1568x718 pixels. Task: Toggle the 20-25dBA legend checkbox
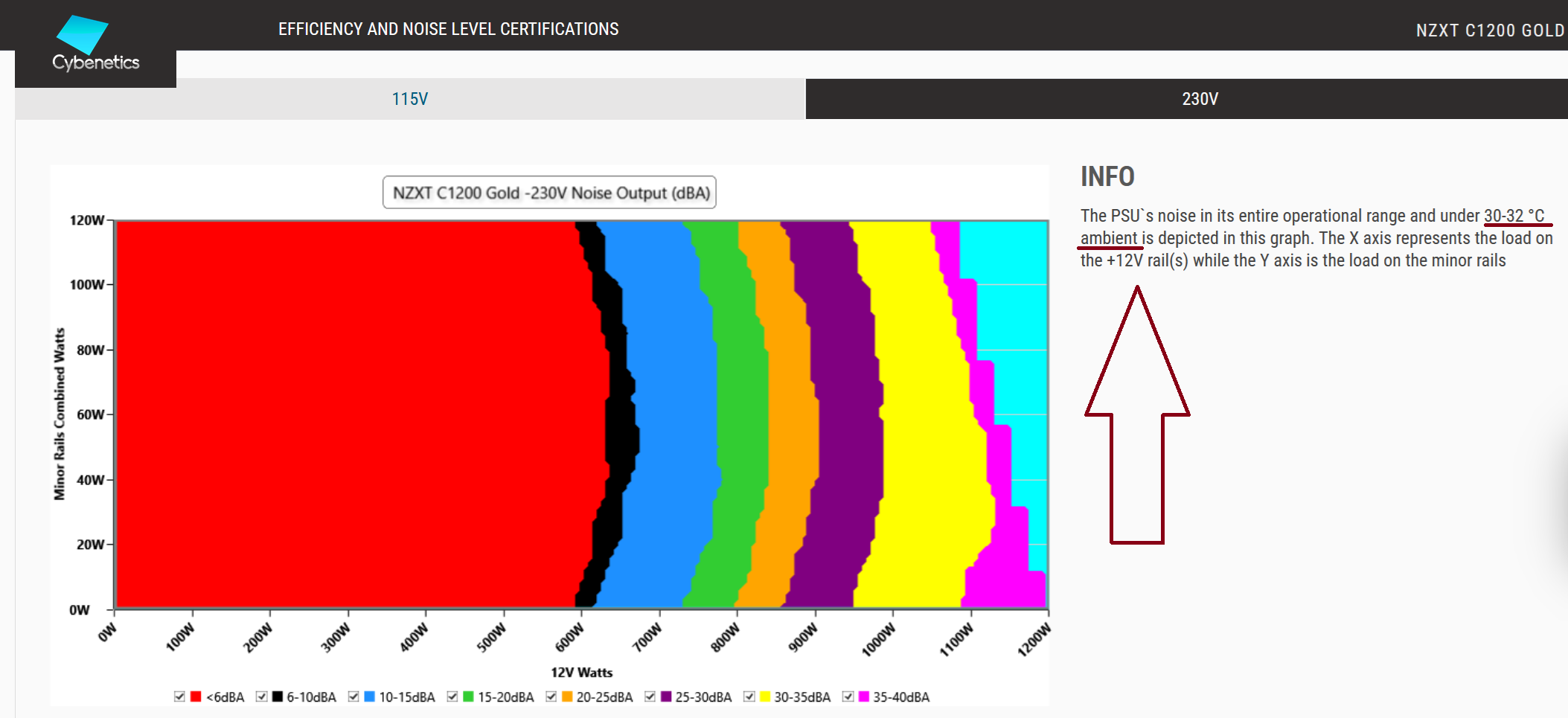pyautogui.click(x=551, y=697)
